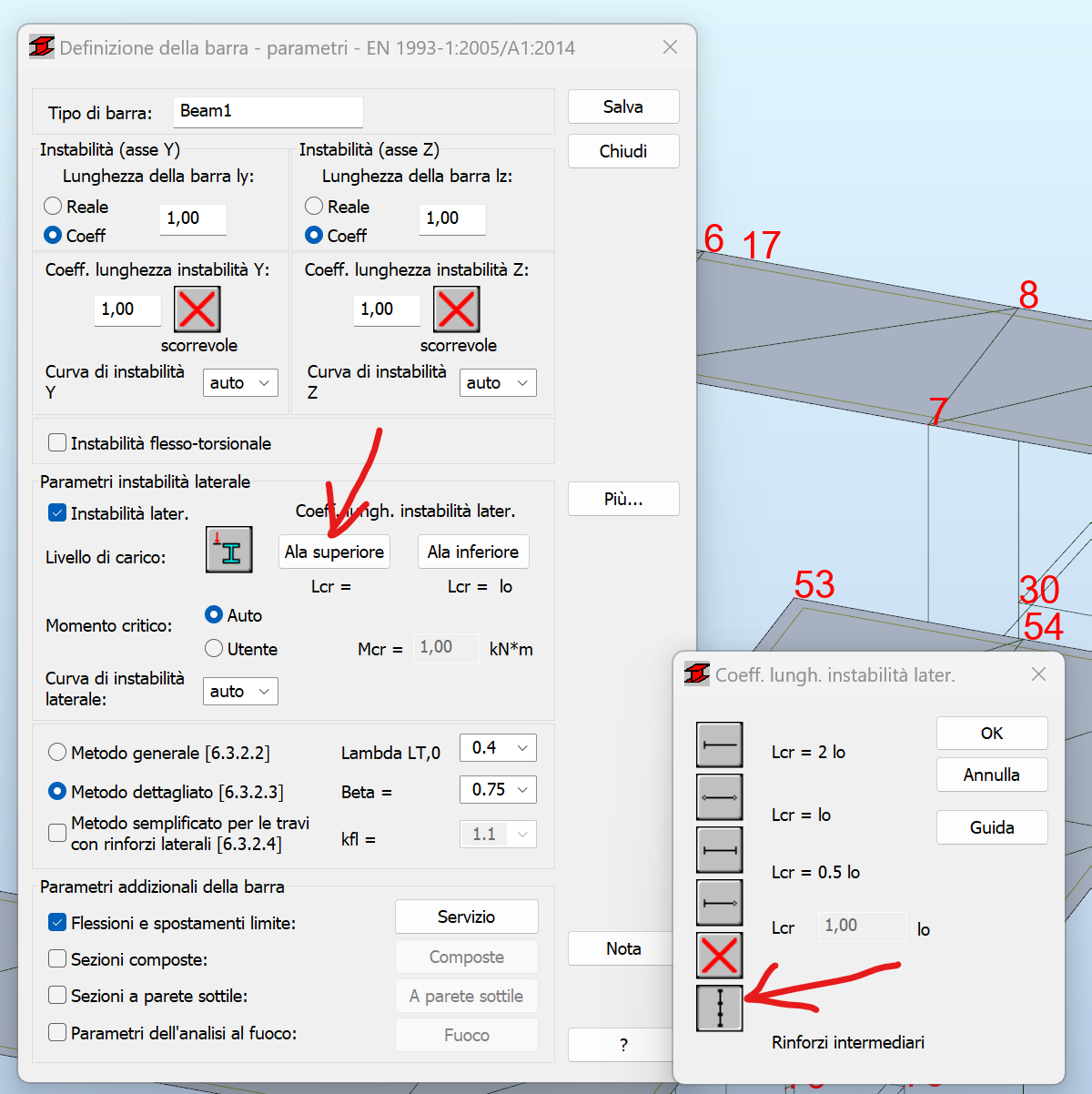Select the Lcr = 0.5 lo buckling icon

coord(719,849)
